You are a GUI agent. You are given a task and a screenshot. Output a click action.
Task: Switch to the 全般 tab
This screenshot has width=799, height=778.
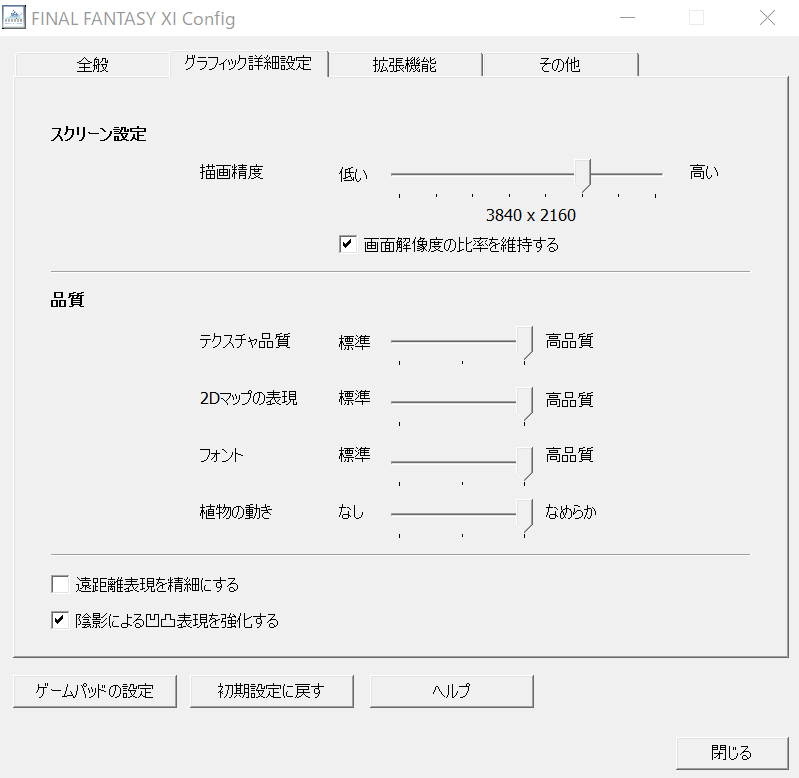pyautogui.click(x=92, y=65)
